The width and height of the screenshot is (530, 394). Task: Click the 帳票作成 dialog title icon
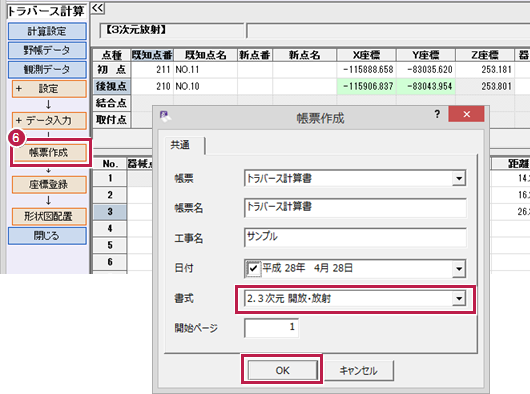[165, 116]
